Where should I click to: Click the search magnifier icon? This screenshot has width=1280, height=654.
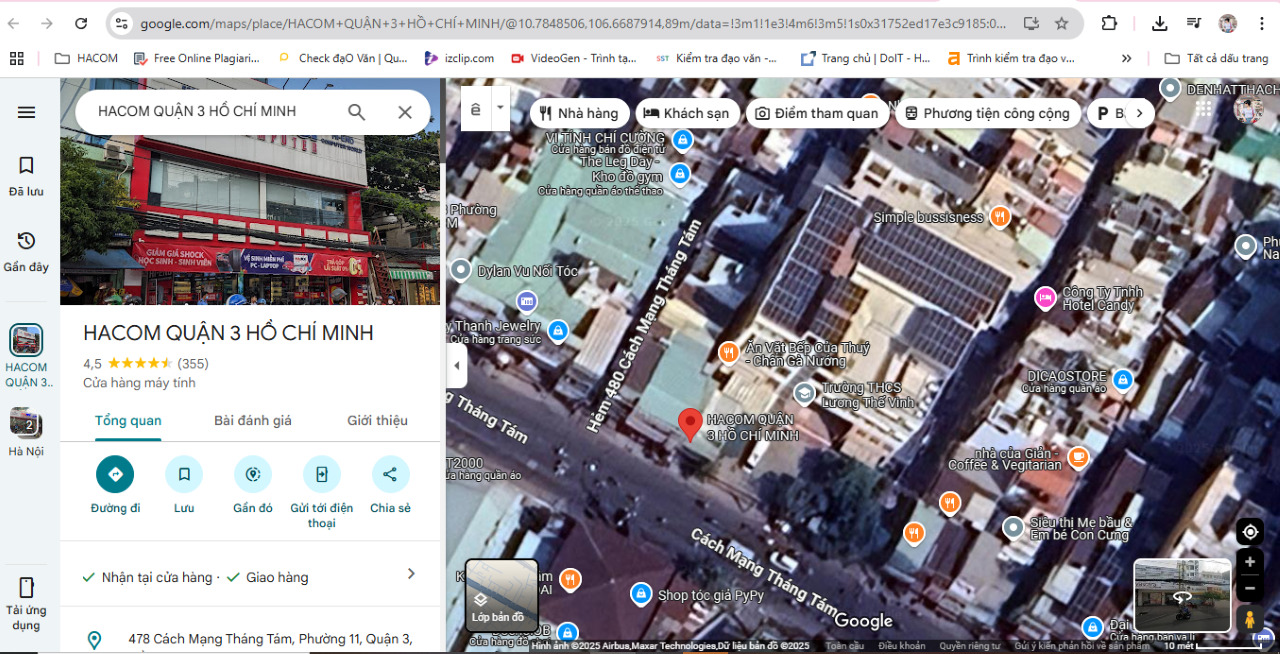[356, 112]
